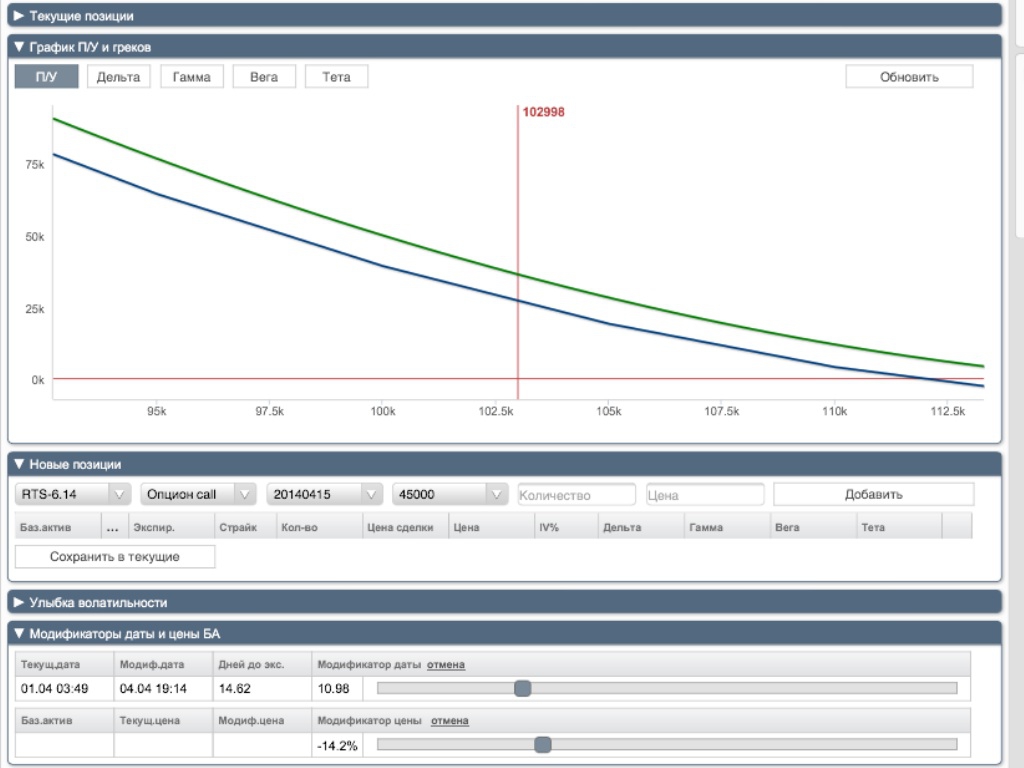
Task: Click the price modifier slider handle
Action: coord(543,744)
